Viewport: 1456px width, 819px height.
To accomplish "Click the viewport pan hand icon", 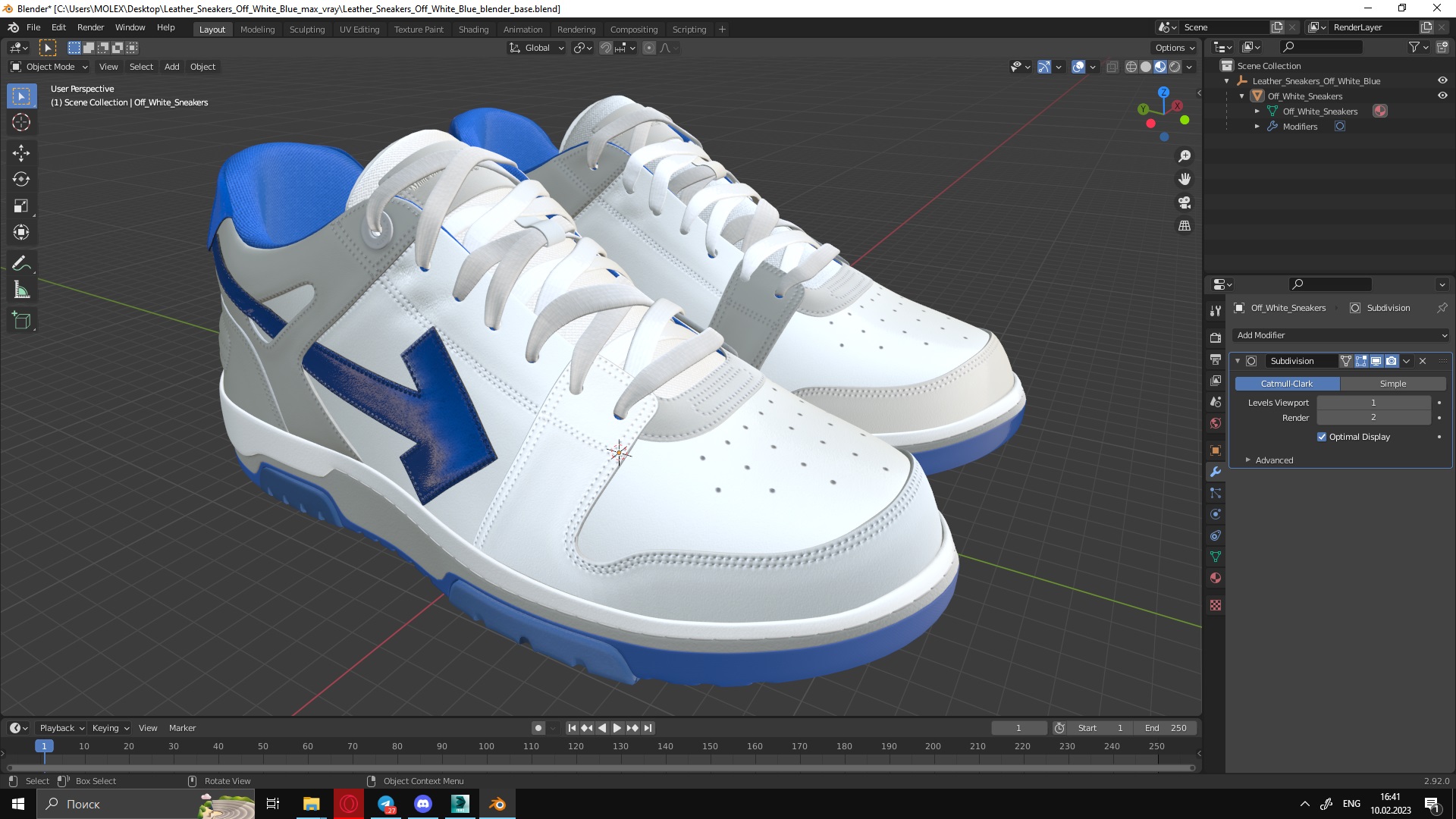I will [1185, 180].
